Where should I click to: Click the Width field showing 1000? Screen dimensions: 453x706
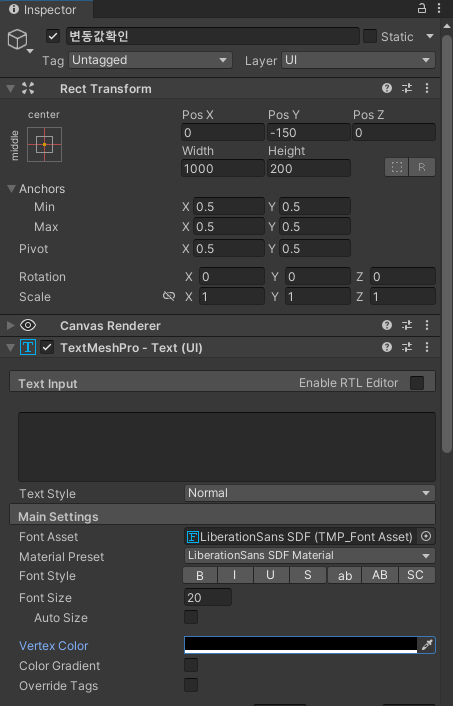[x=222, y=168]
